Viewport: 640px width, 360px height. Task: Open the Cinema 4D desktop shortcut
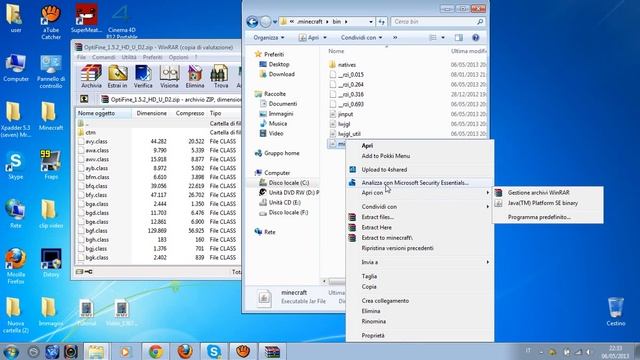122,21
